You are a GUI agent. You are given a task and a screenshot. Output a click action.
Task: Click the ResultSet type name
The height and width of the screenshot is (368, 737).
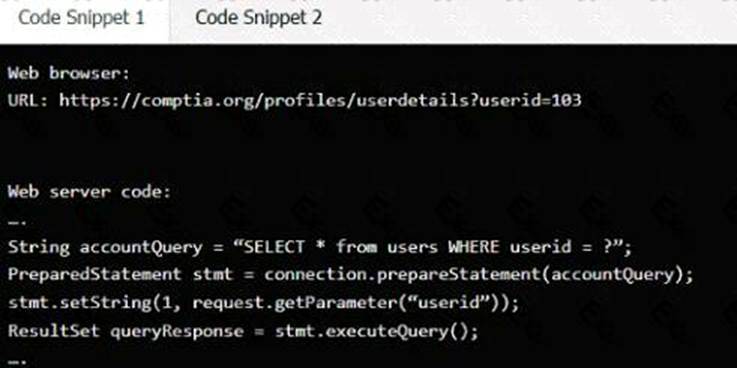tap(54, 331)
